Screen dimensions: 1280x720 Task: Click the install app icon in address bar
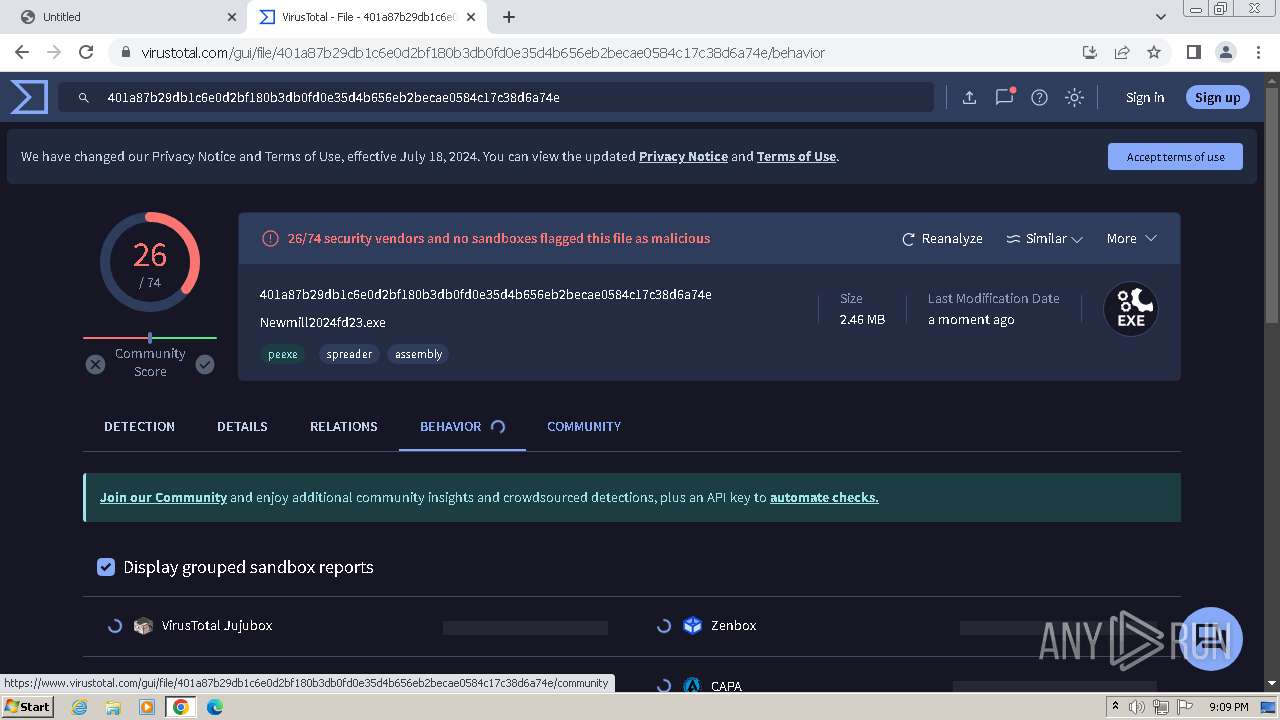pos(1090,52)
